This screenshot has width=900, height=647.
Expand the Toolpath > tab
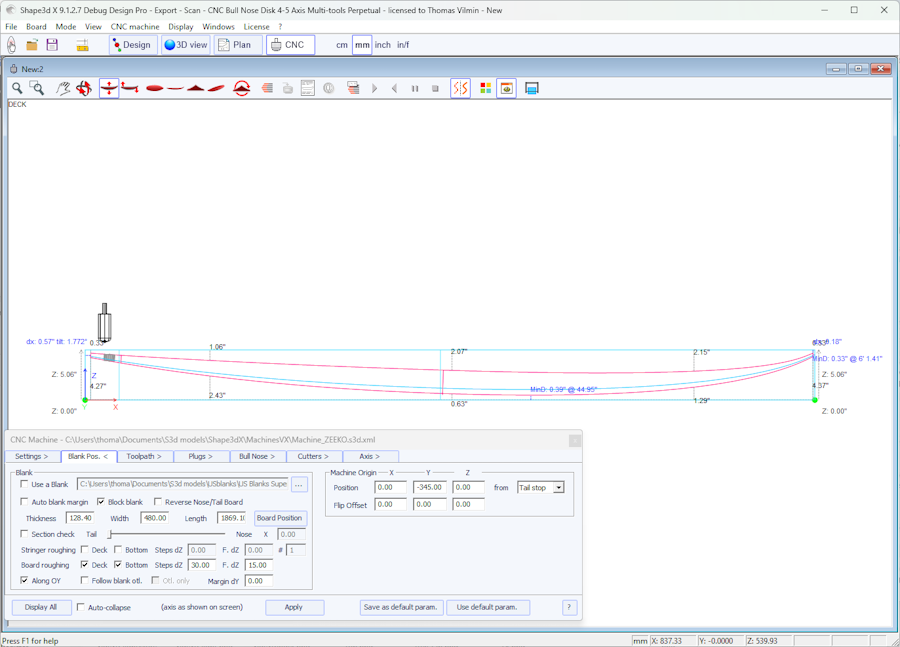pyautogui.click(x=144, y=456)
